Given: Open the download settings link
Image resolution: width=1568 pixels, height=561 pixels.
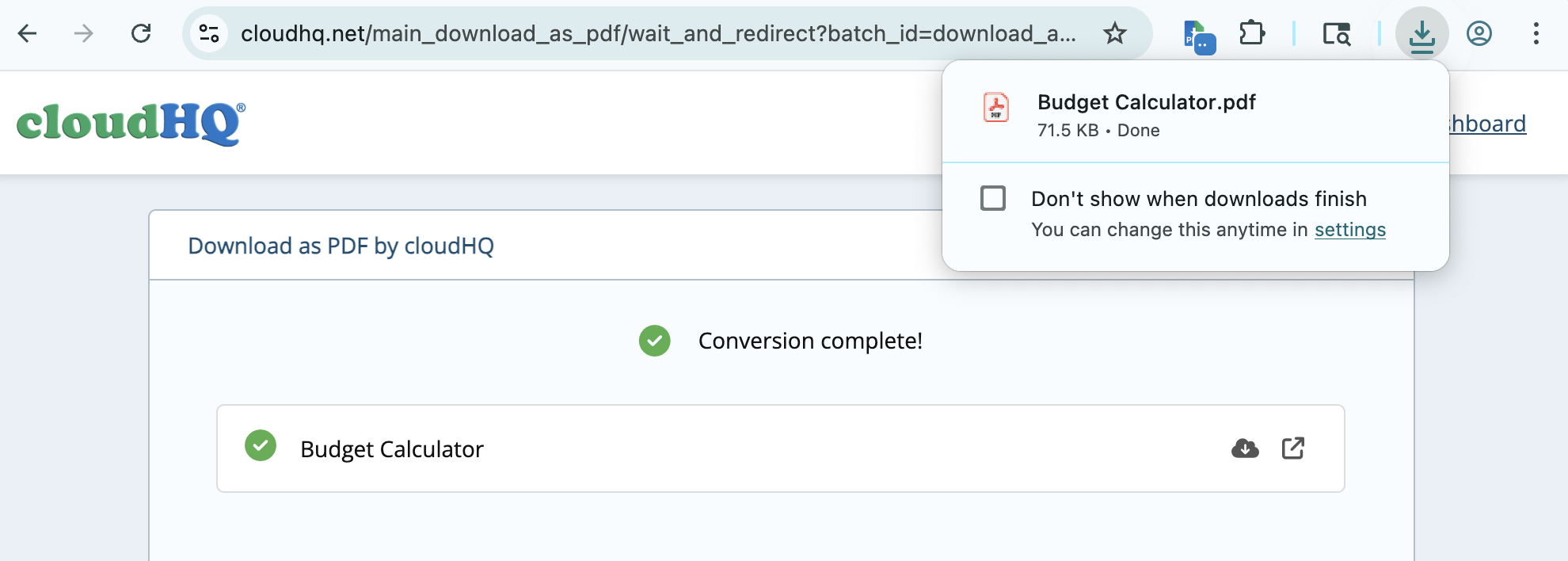Looking at the screenshot, I should point(1349,230).
